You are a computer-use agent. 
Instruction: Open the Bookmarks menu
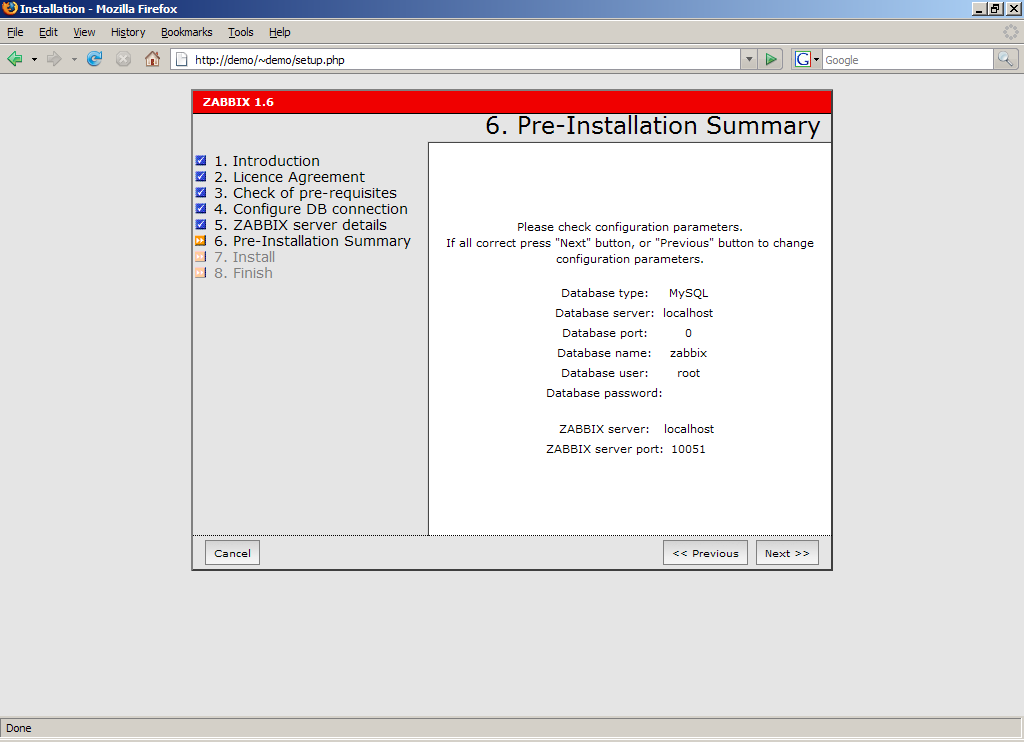click(x=187, y=32)
